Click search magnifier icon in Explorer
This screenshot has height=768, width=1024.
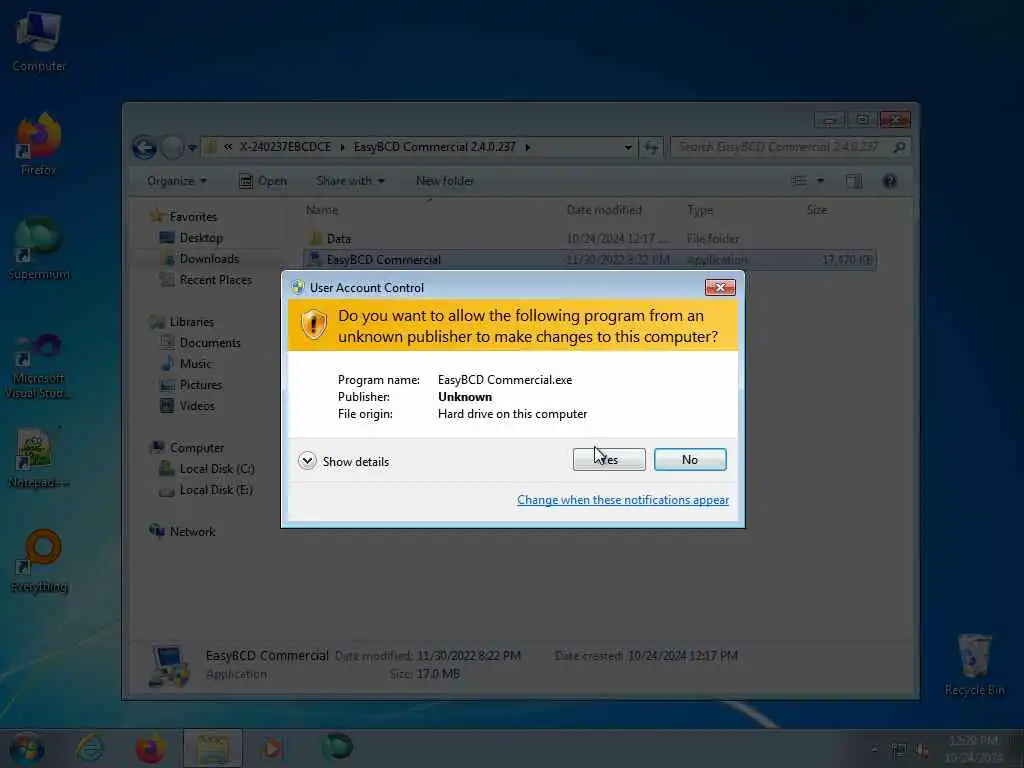click(899, 147)
